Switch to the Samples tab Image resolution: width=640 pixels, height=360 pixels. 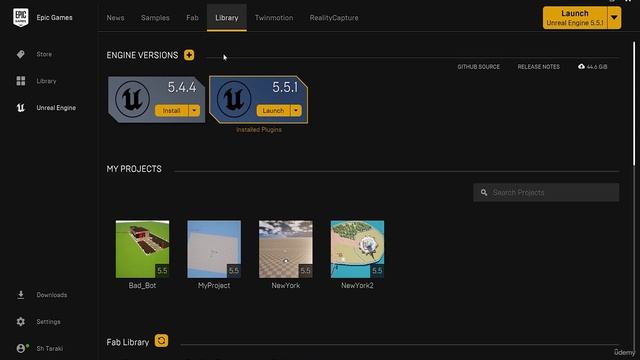click(155, 18)
